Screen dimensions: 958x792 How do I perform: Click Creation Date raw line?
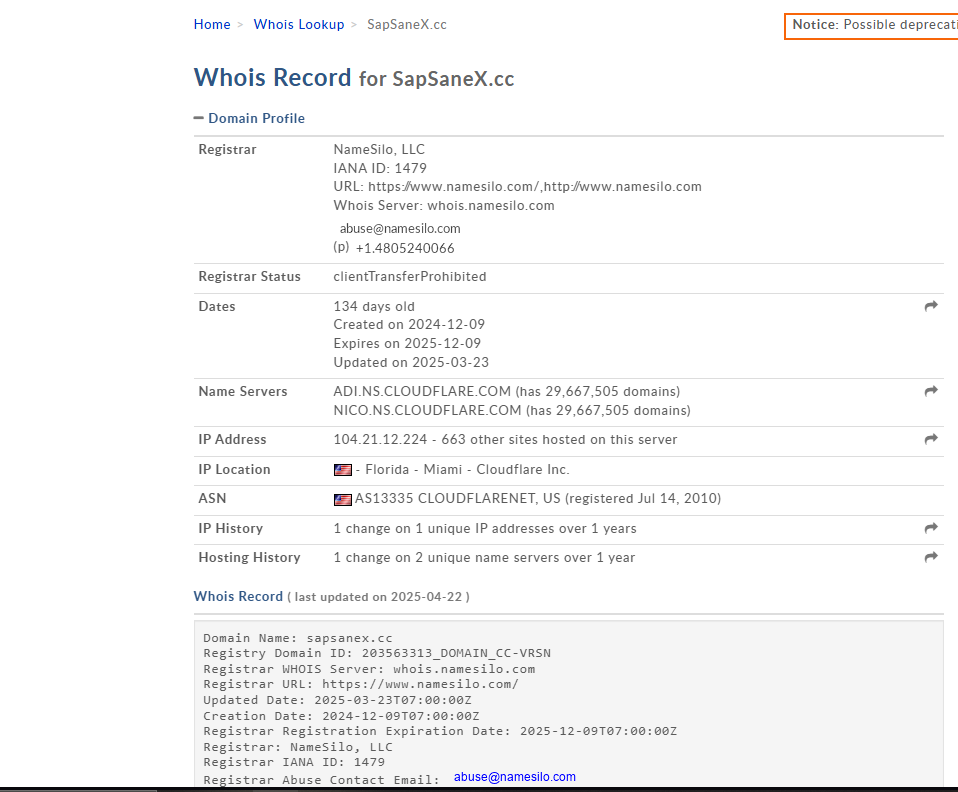point(341,716)
